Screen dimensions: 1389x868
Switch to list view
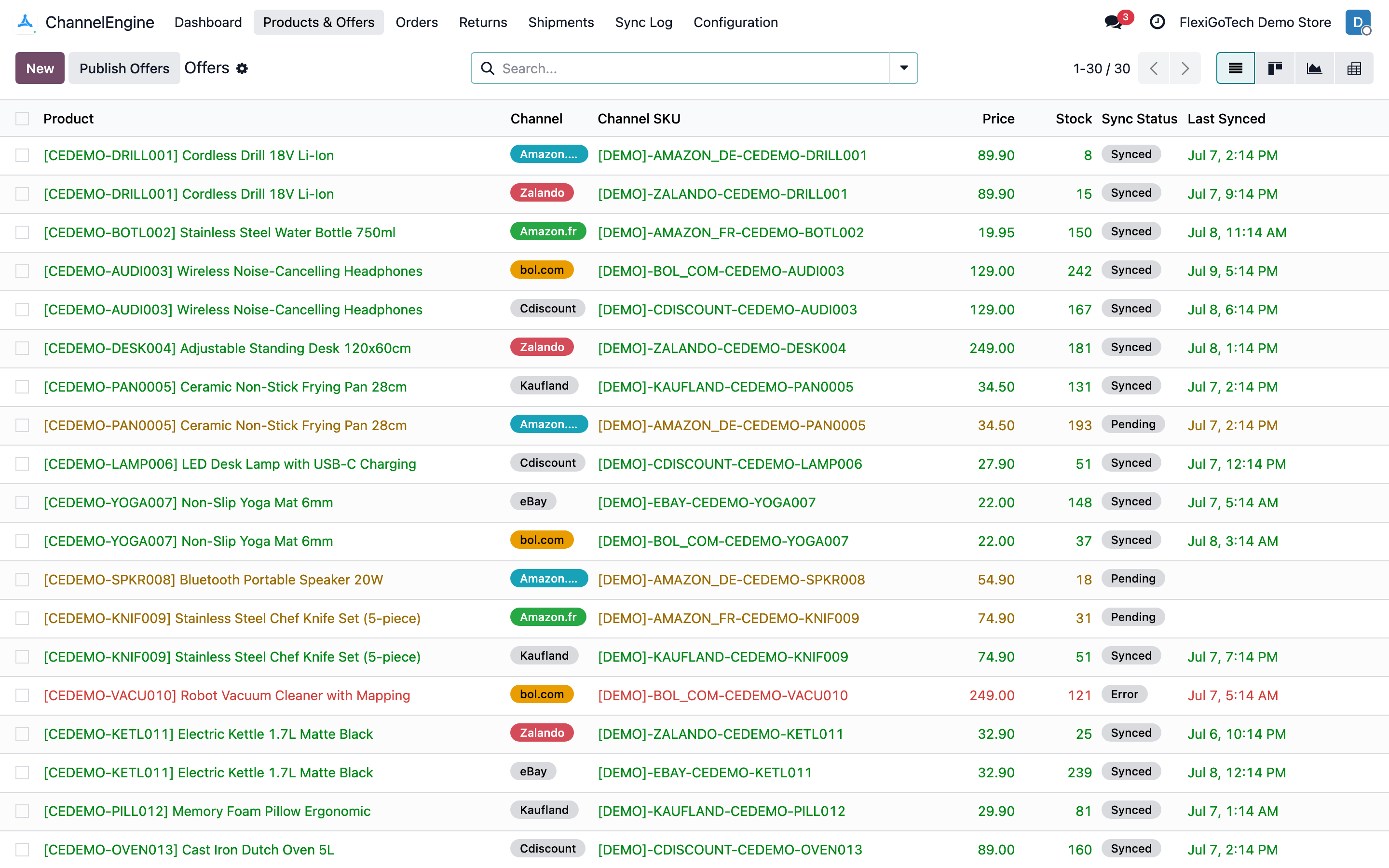pyautogui.click(x=1235, y=68)
